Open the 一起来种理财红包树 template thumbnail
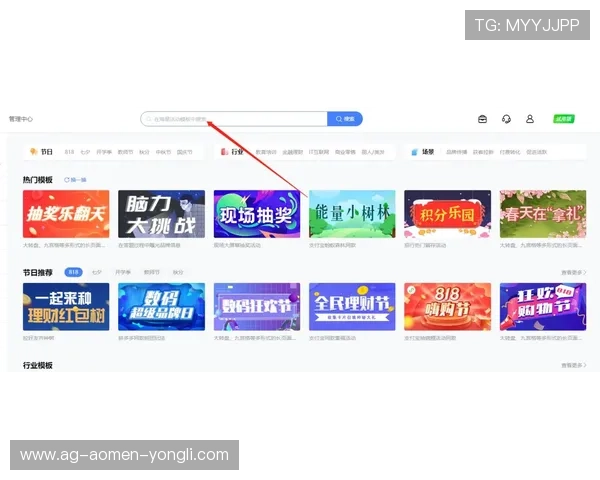The width and height of the screenshot is (600, 480). pos(66,307)
